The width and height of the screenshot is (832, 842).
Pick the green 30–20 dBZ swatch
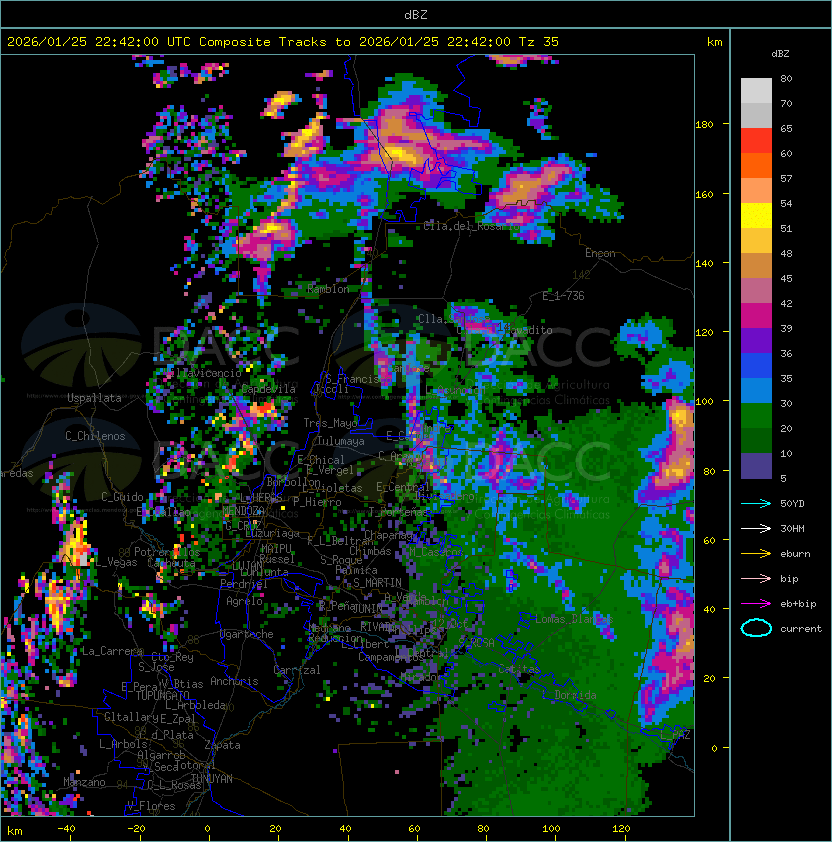[756, 416]
